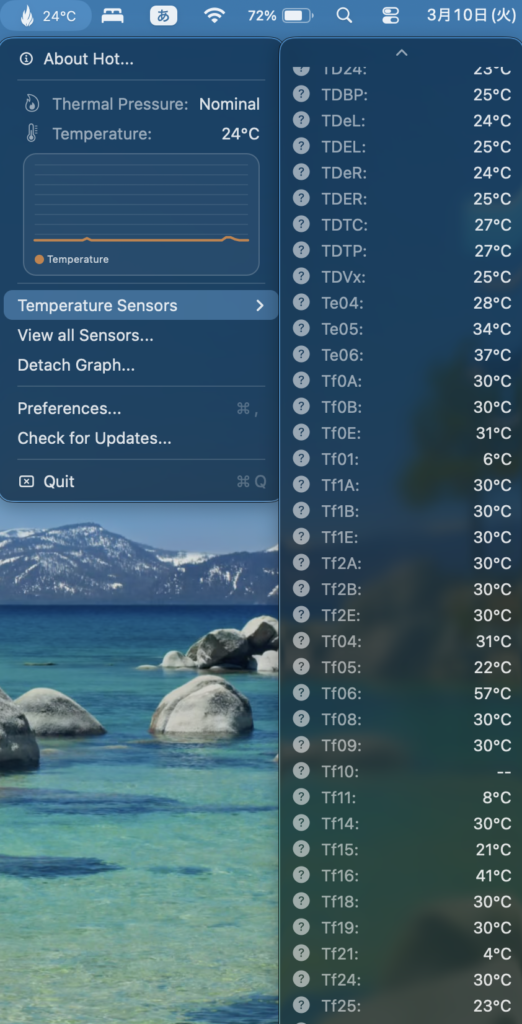Click the Hot flame icon in menu bar
This screenshot has width=522, height=1024.
point(27,16)
